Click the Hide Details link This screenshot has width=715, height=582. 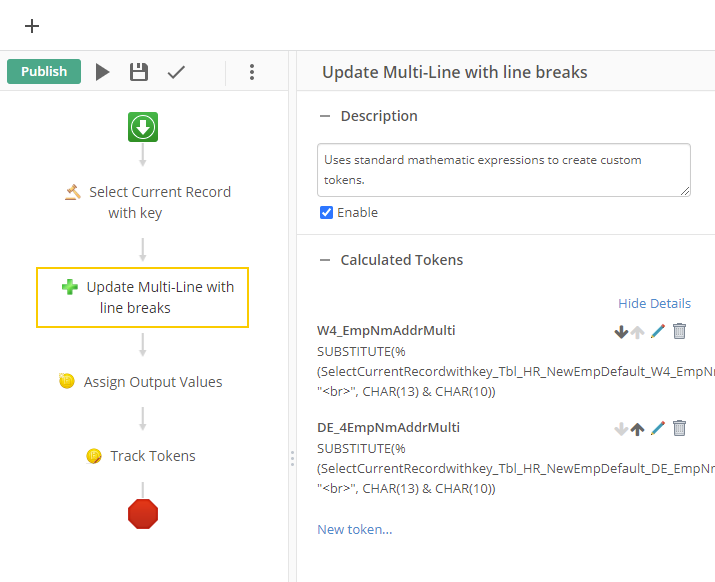654,303
